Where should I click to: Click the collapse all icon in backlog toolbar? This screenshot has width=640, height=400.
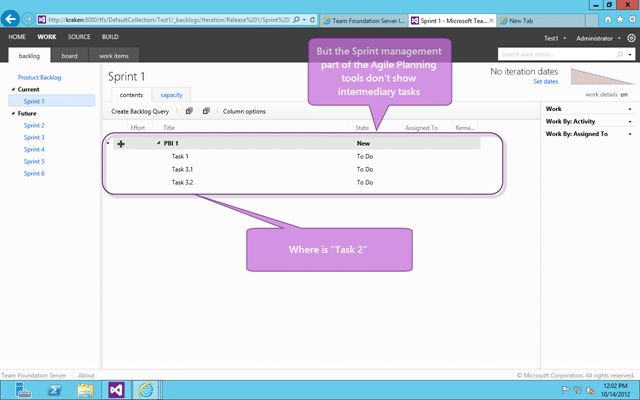point(206,111)
